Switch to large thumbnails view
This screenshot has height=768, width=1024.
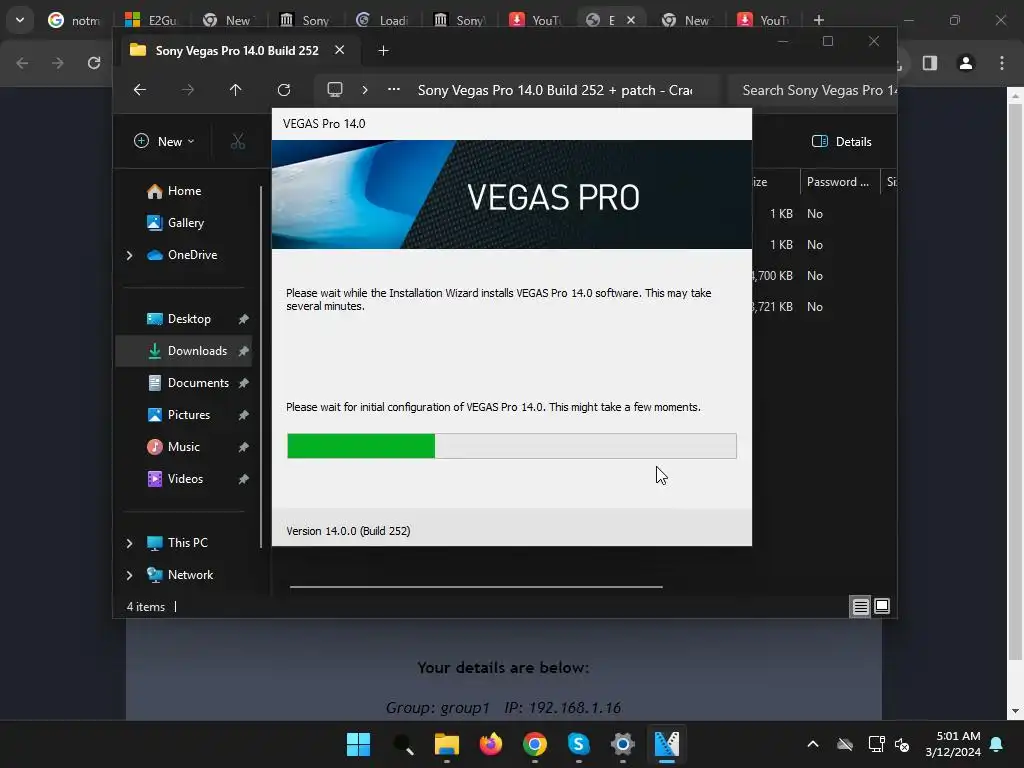(x=882, y=607)
